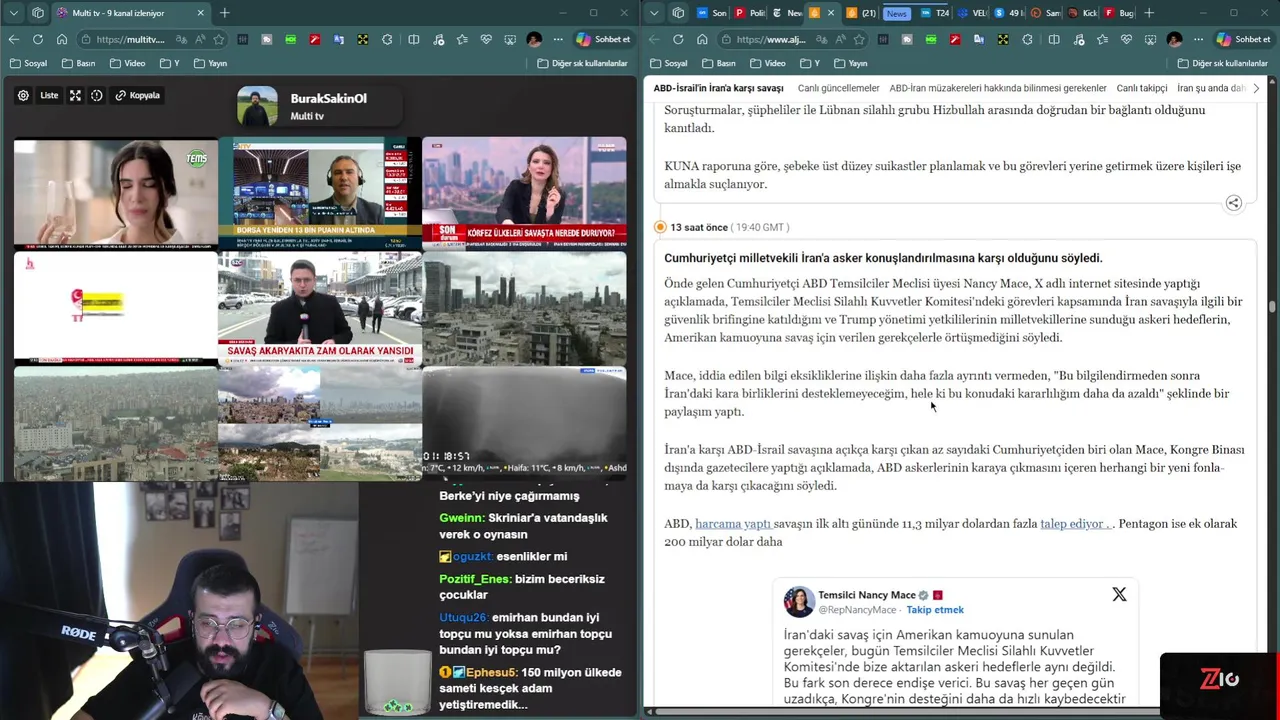Image resolution: width=1280 pixels, height=720 pixels.
Task: Select the Multi tv - 9 kanal izleniyor tab
Action: (x=130, y=13)
